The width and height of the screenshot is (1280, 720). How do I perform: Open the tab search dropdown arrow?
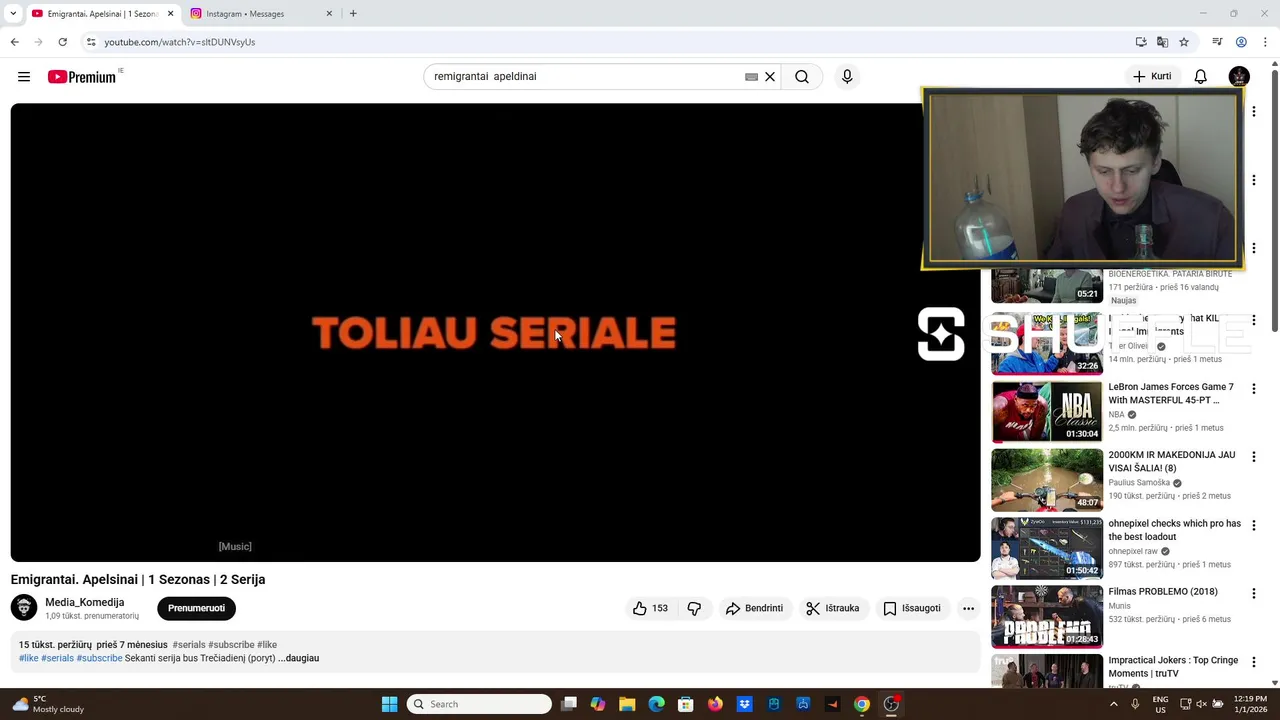coord(13,13)
